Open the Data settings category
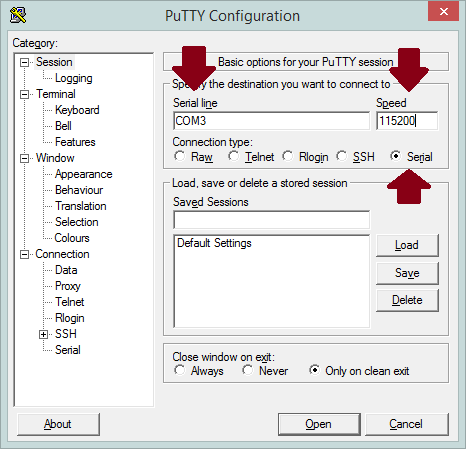Screen dimensions: 466x449 (66, 270)
